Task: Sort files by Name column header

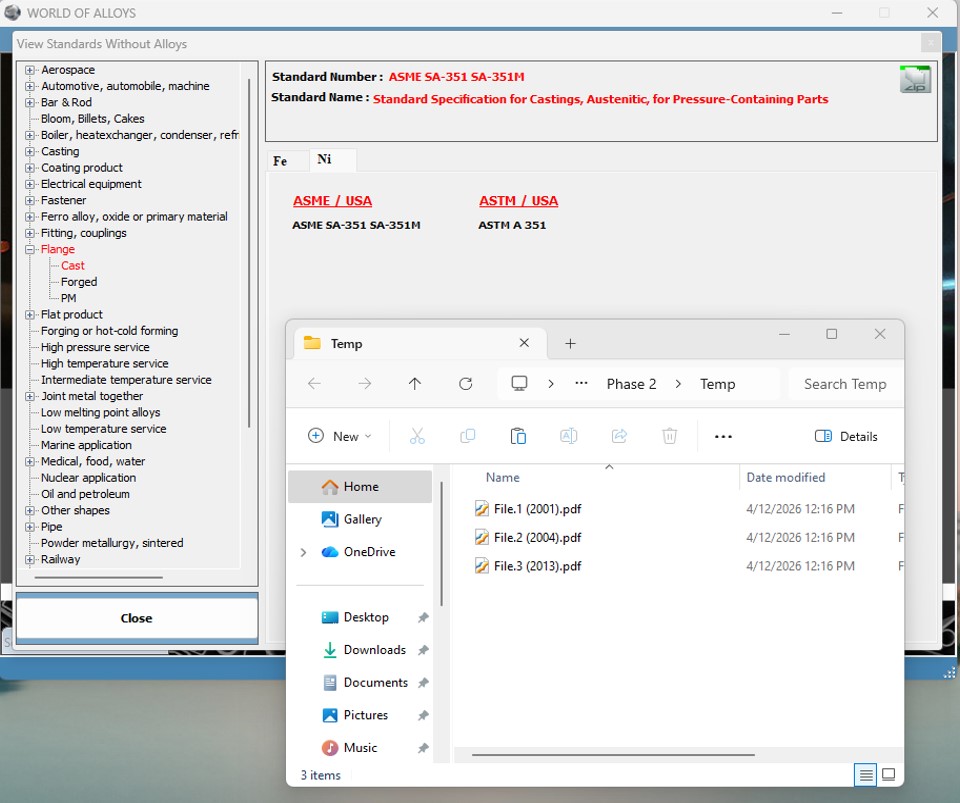Action: click(x=503, y=477)
